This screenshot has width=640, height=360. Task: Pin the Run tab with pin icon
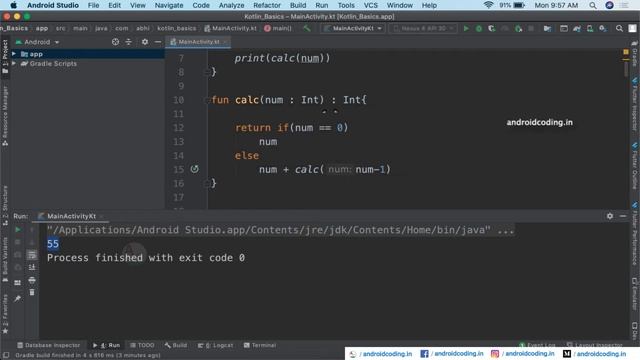click(18, 299)
